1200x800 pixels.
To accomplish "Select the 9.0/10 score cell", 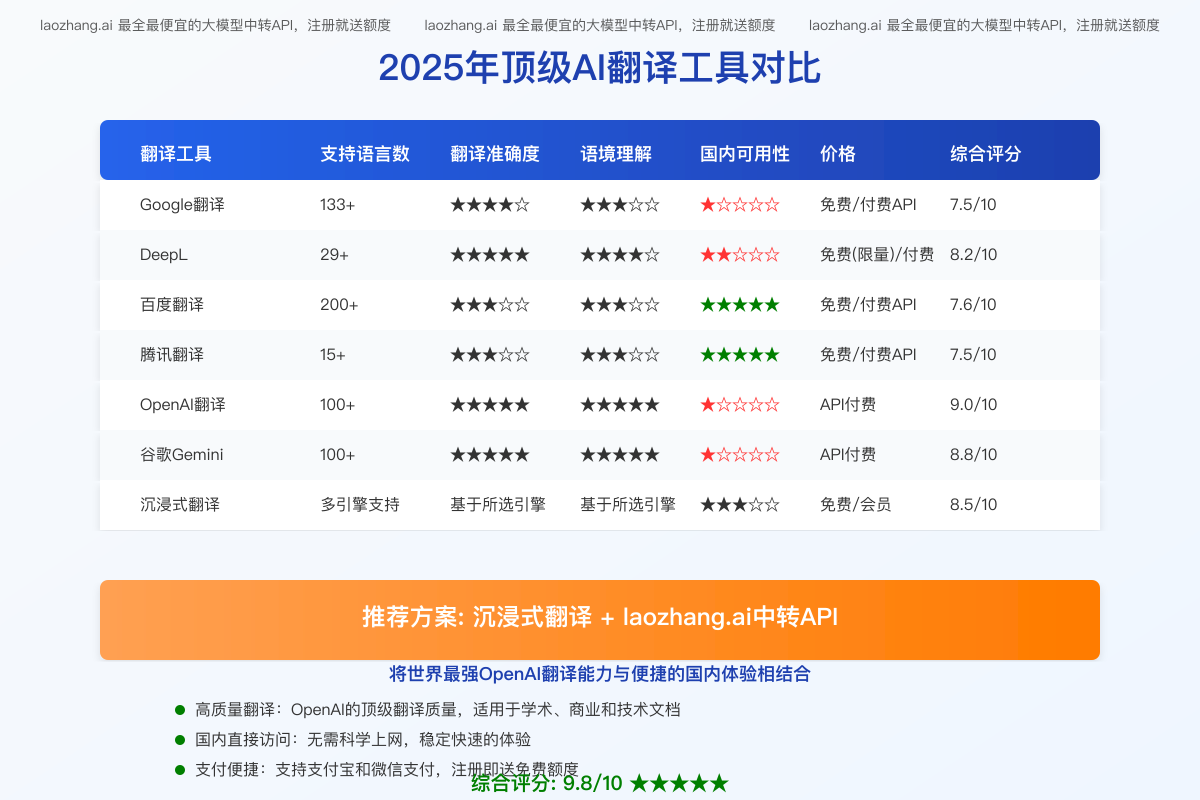I will [x=974, y=405].
